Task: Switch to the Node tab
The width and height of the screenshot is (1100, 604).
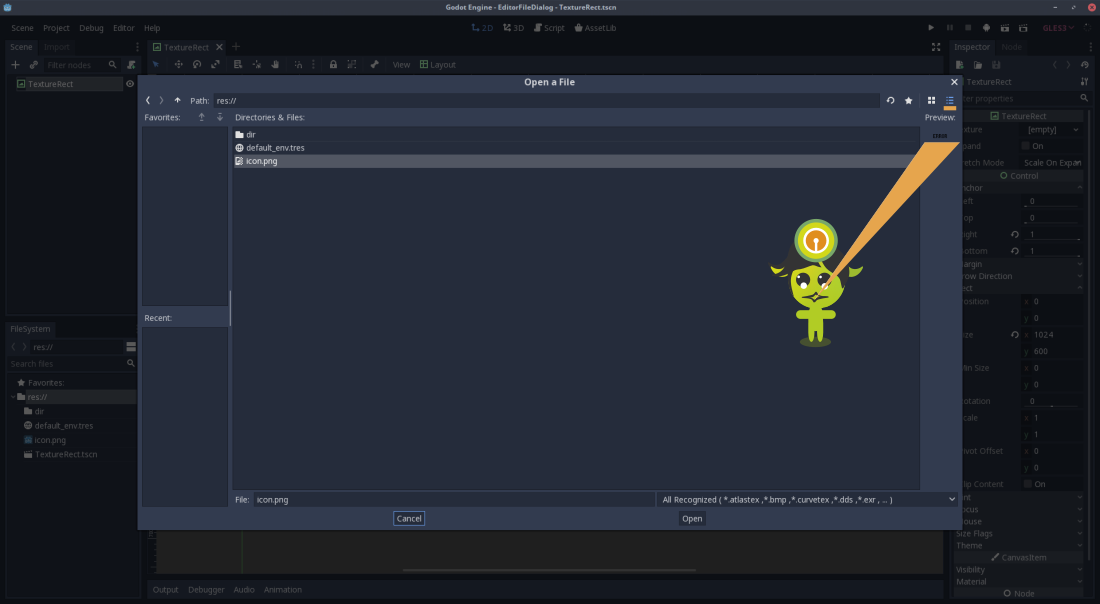Action: pos(1012,47)
